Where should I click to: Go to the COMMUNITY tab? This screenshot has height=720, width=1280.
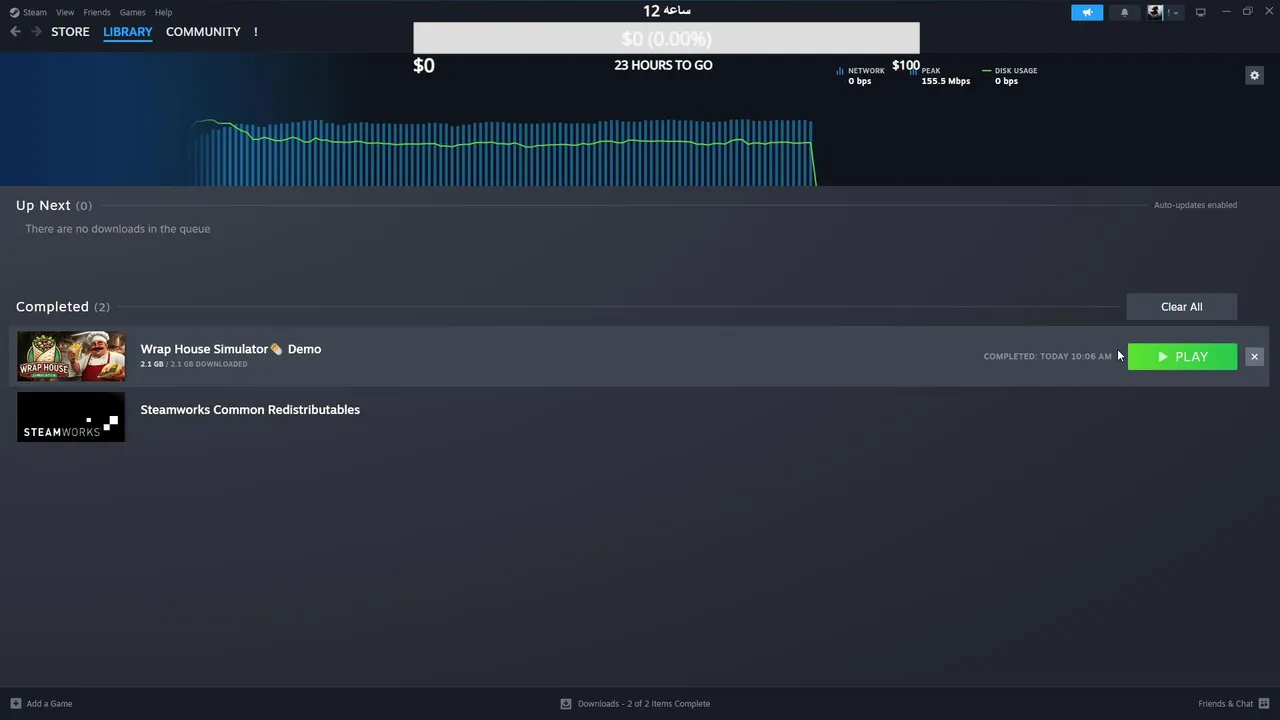tap(203, 32)
